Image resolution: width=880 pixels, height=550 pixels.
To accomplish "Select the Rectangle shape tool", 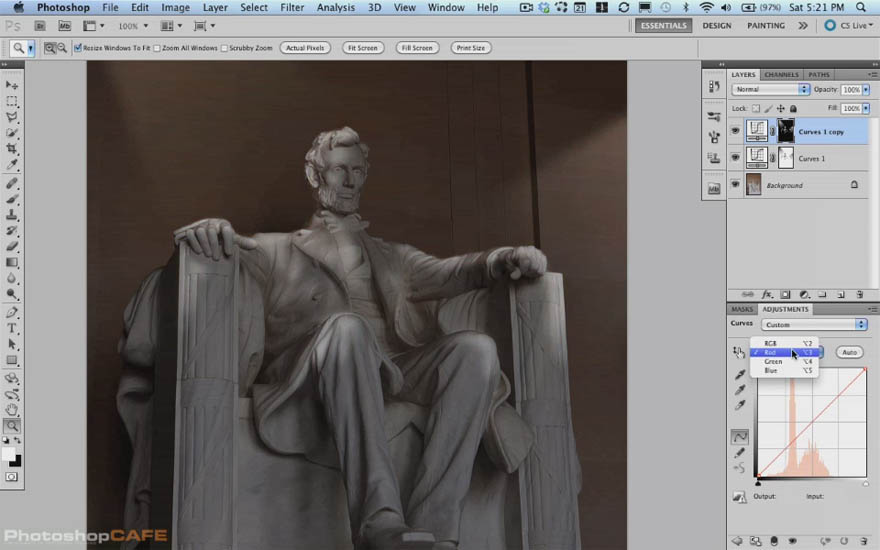I will point(11,360).
